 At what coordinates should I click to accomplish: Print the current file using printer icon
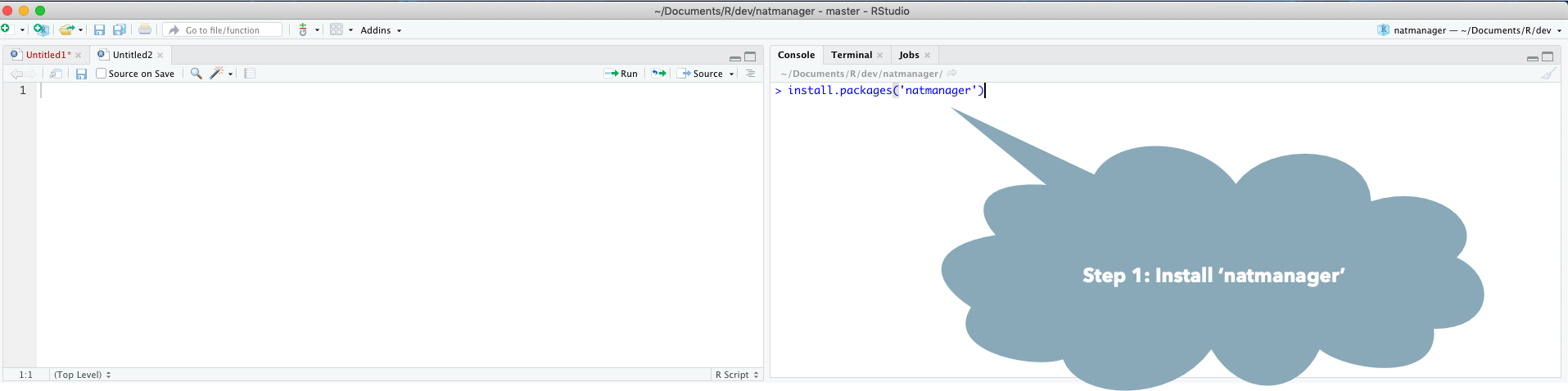145,30
